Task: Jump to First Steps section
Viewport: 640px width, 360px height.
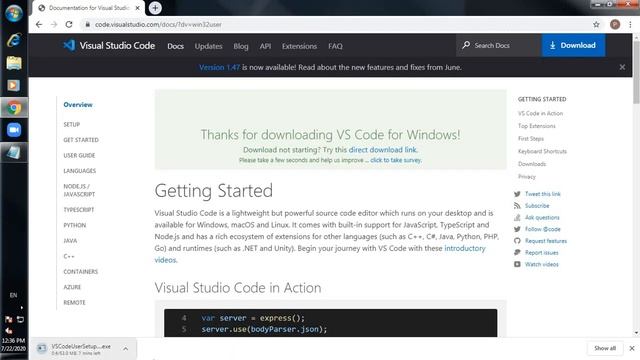Action: (531, 139)
